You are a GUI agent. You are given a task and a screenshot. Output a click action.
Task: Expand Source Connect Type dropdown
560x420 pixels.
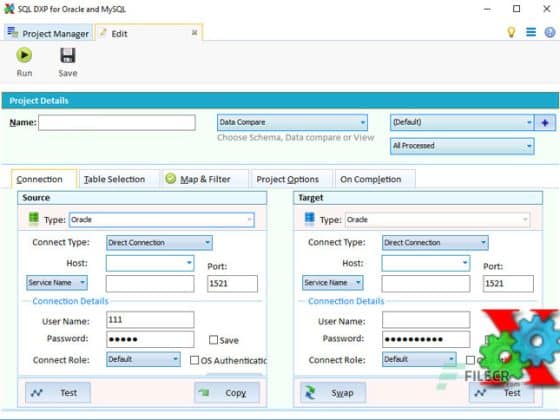pyautogui.click(x=159, y=243)
